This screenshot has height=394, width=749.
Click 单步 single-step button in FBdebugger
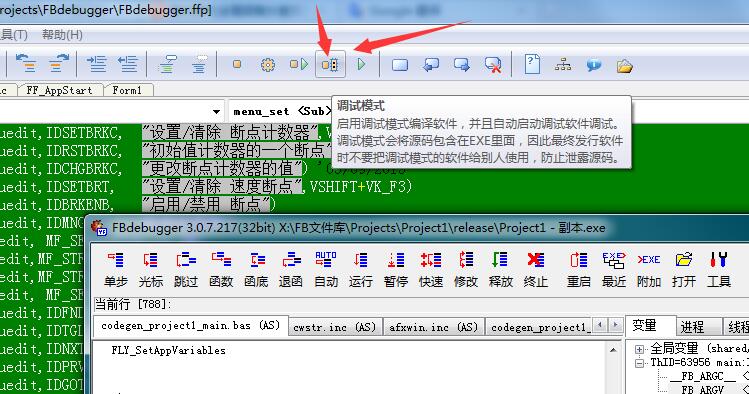click(116, 269)
